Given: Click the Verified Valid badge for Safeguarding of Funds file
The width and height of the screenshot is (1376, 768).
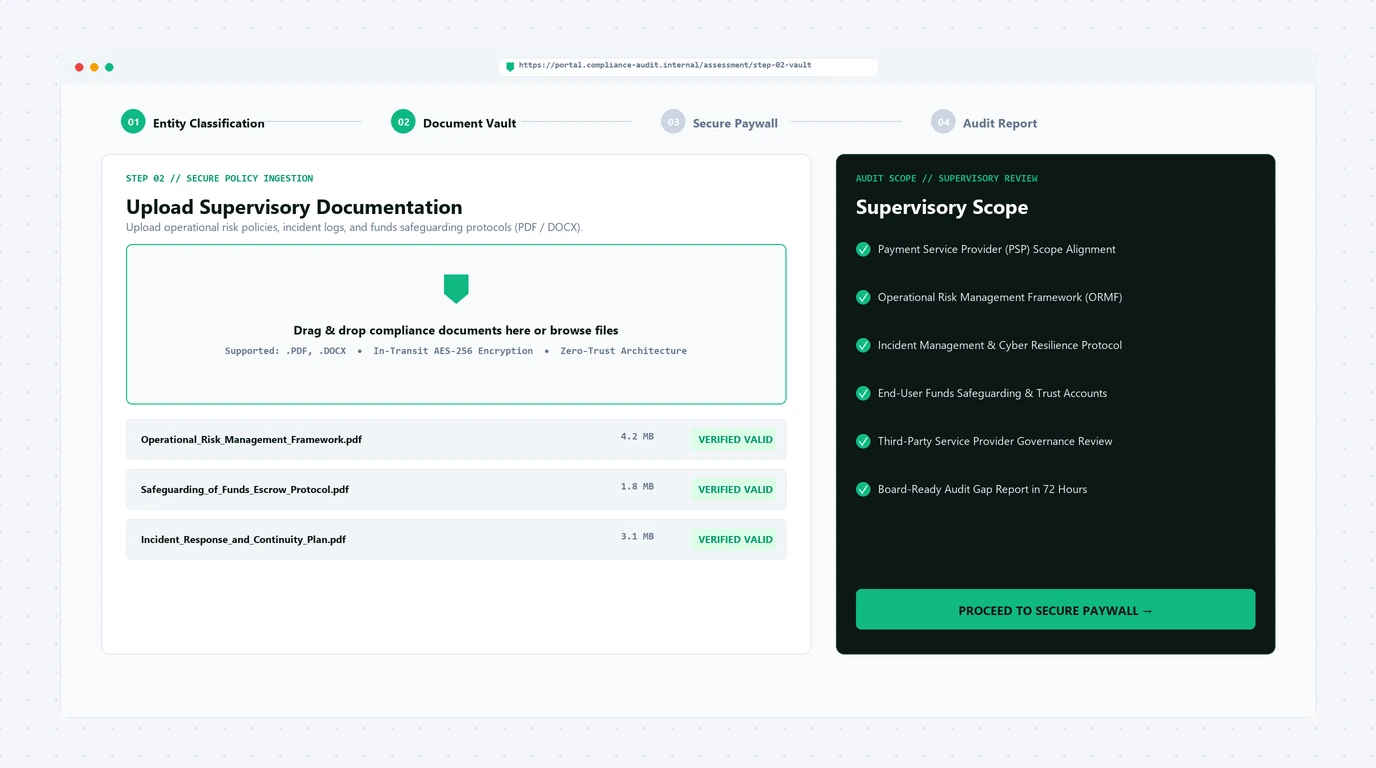Looking at the screenshot, I should coord(735,489).
